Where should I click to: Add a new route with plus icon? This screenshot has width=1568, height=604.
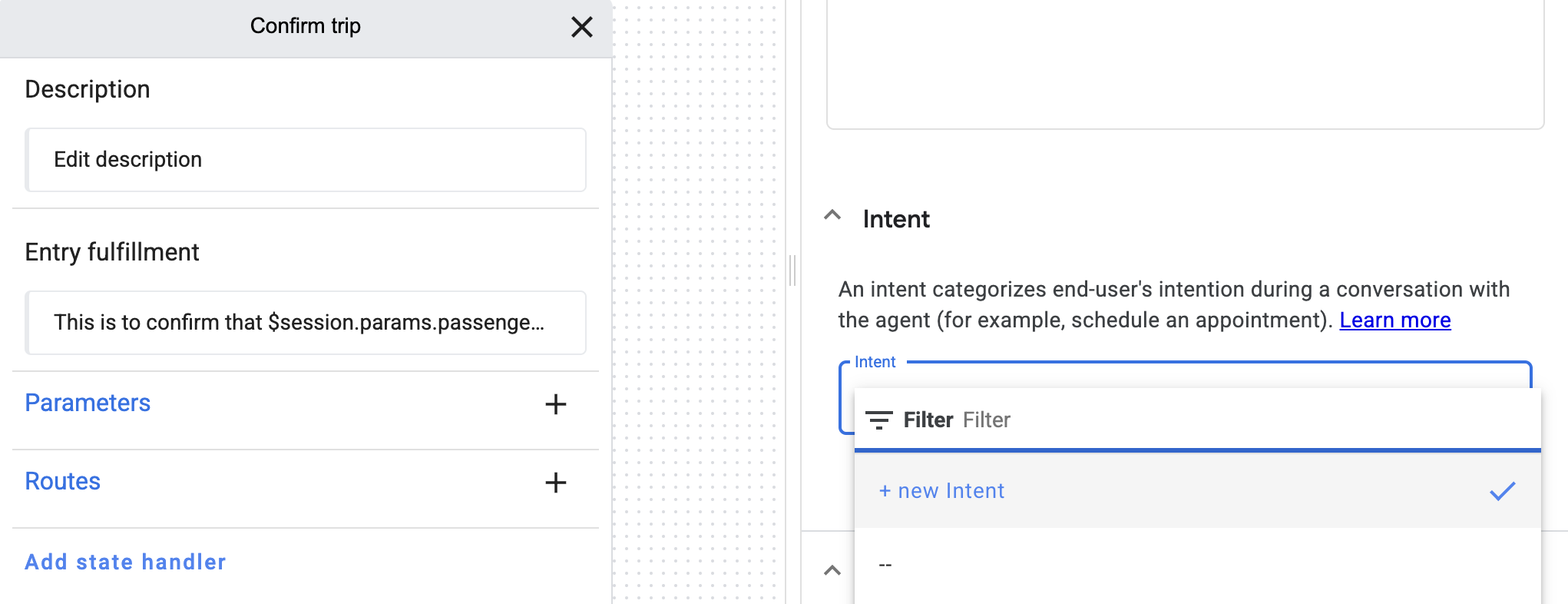point(556,483)
